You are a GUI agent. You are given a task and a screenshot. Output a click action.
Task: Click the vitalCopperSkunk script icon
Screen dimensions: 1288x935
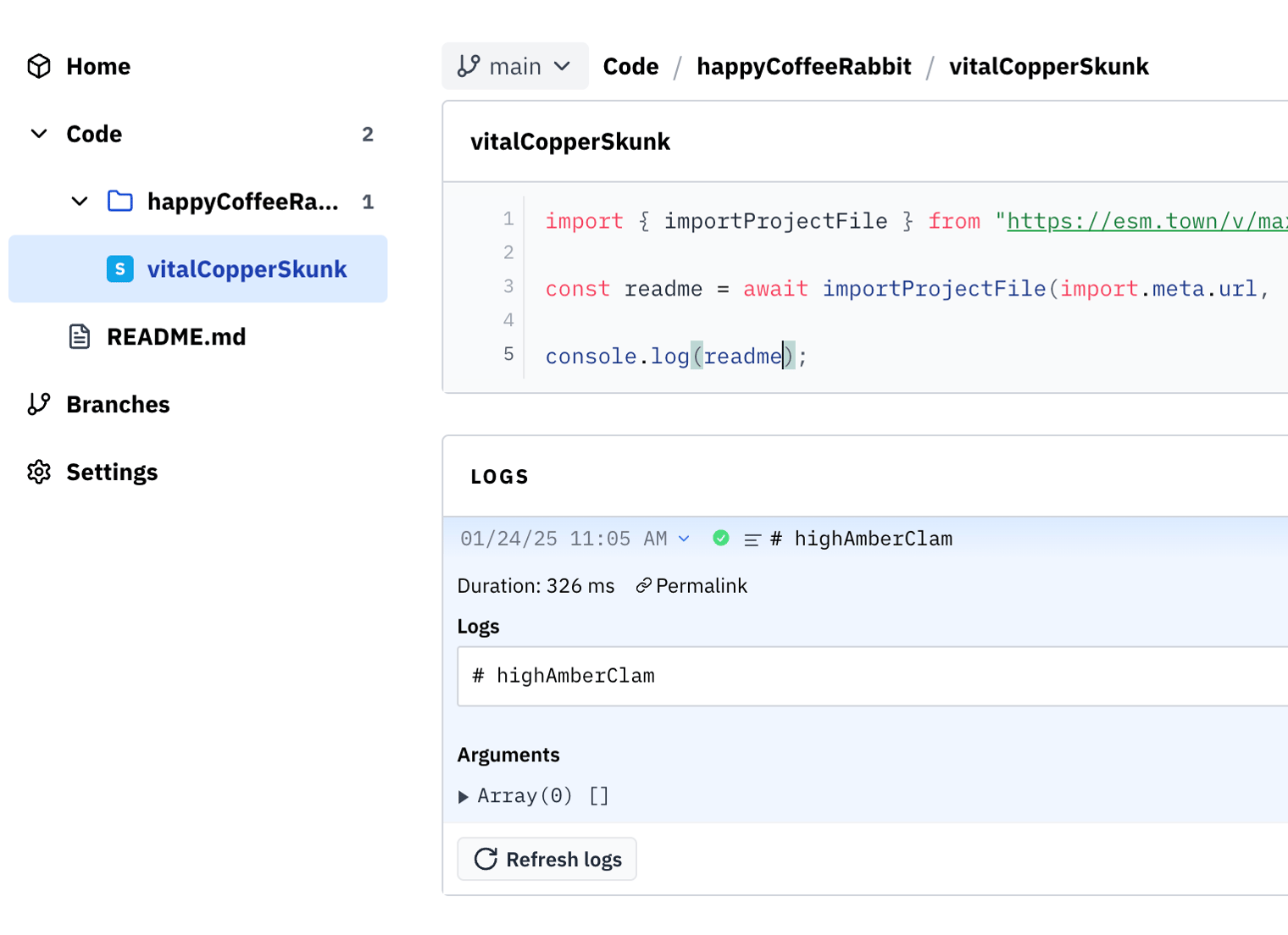click(120, 269)
